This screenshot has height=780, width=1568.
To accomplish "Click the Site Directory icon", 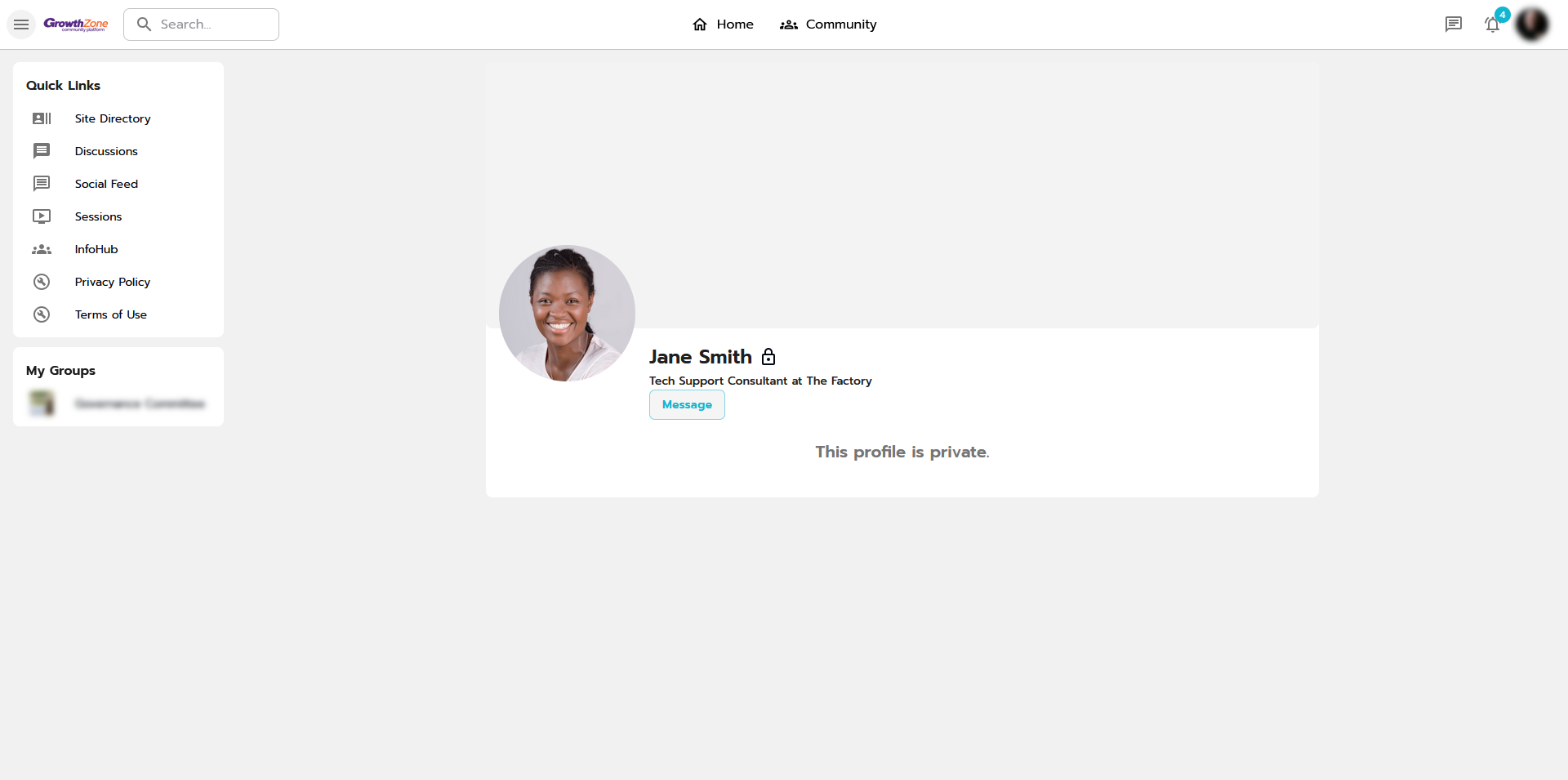I will click(x=42, y=118).
